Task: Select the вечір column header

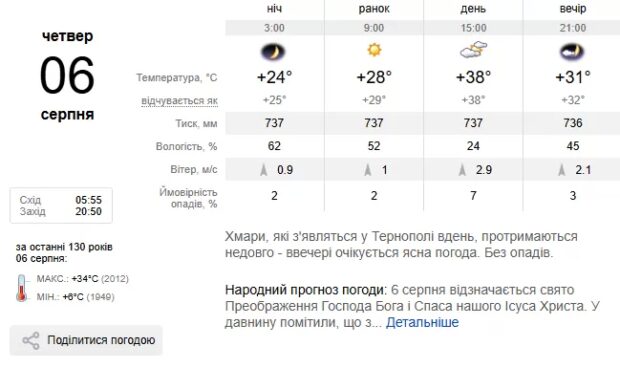Action: (x=573, y=9)
